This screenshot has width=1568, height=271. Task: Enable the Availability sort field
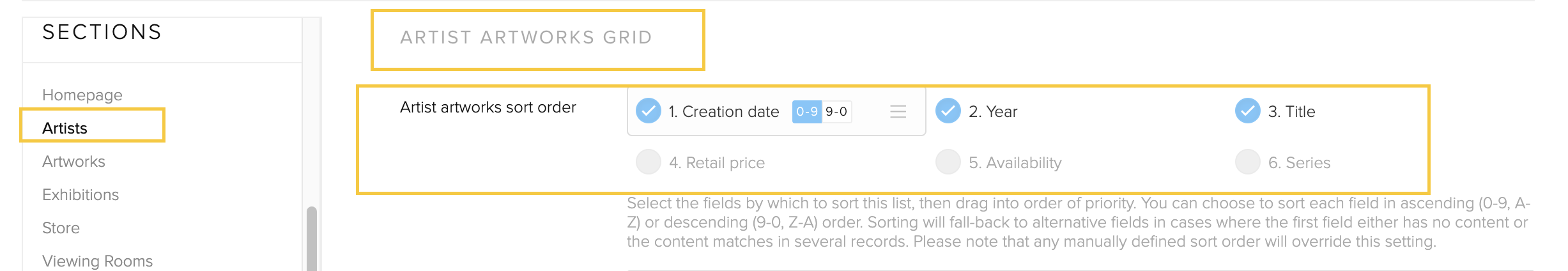click(x=948, y=162)
